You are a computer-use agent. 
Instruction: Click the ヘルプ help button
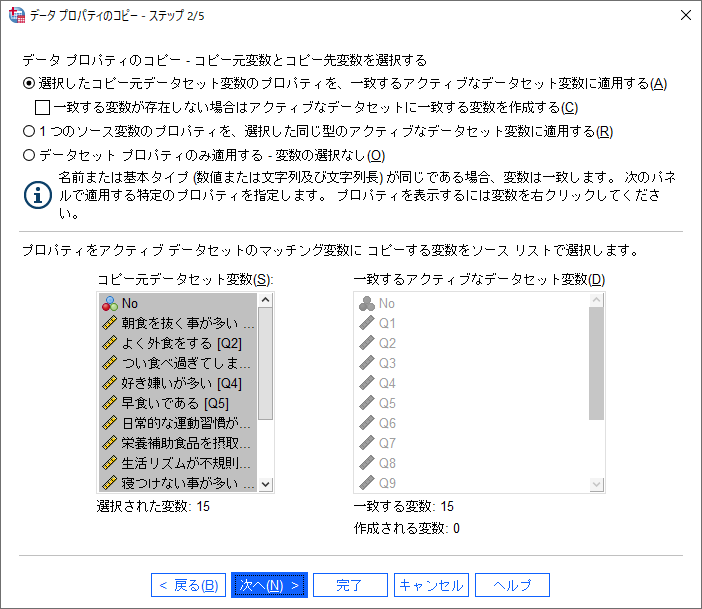(512, 585)
